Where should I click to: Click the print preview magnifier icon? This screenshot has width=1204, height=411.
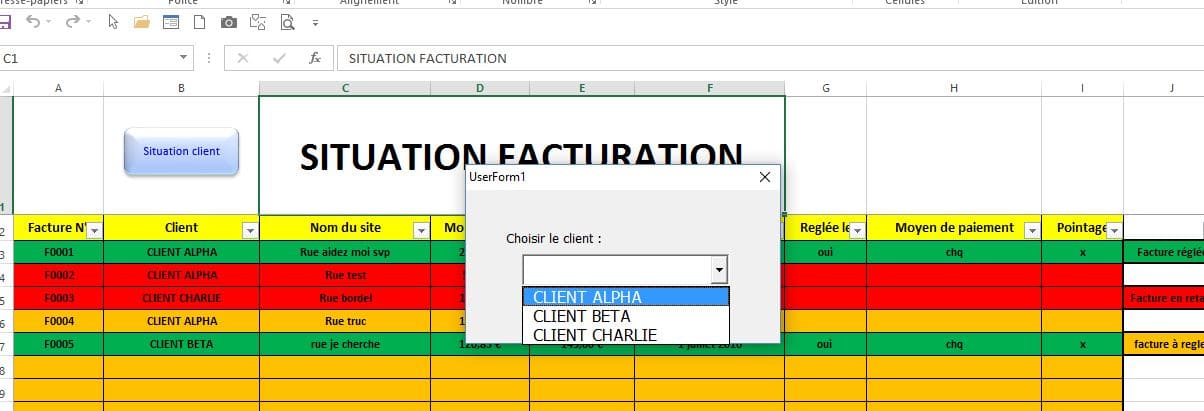pyautogui.click(x=288, y=21)
